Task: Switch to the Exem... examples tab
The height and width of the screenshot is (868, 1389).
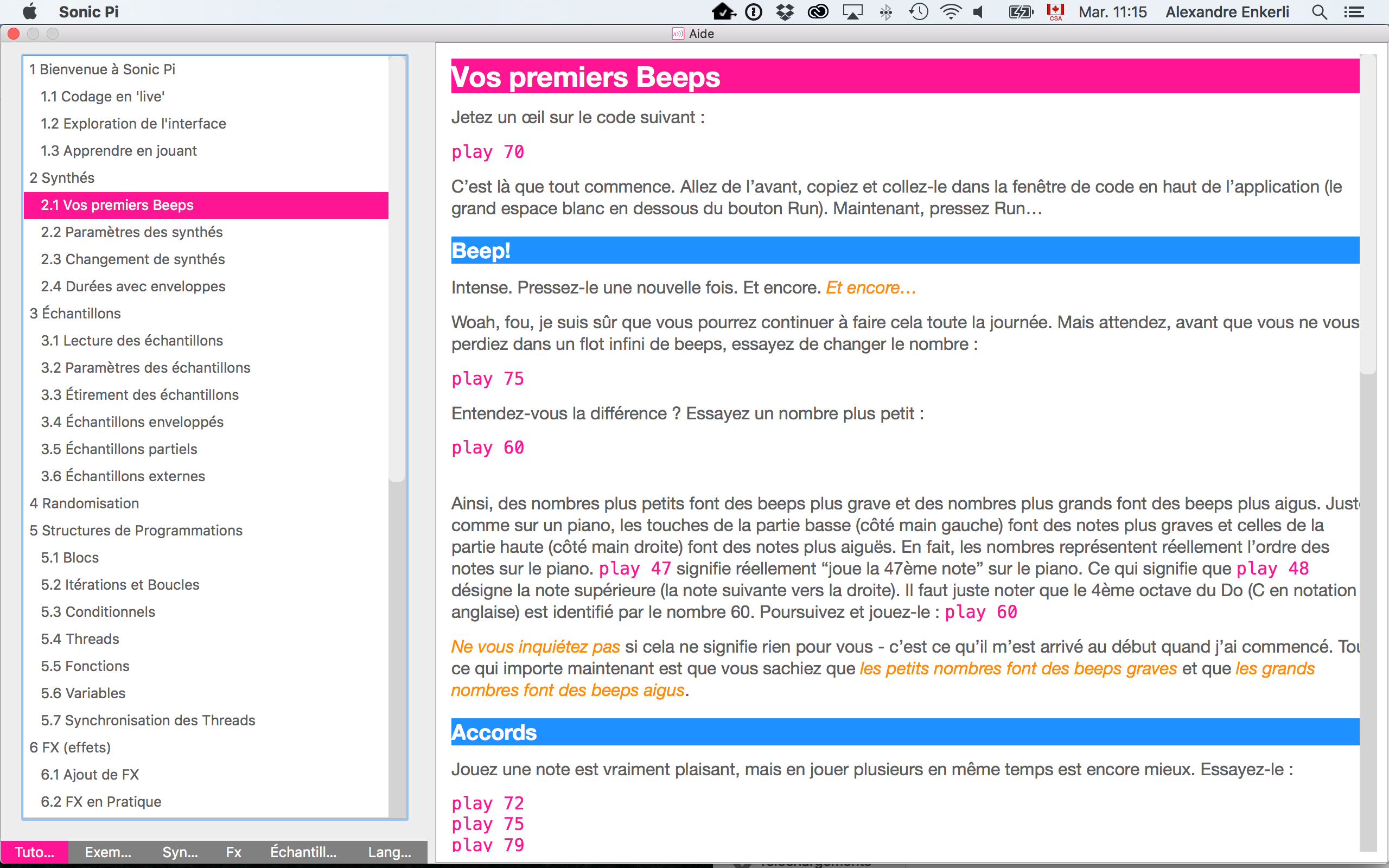Action: click(107, 852)
